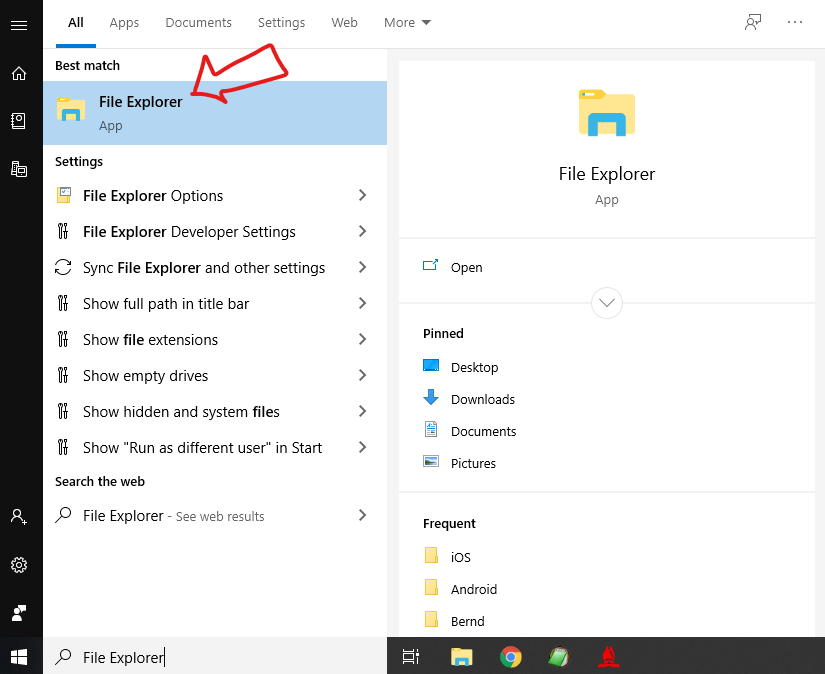This screenshot has height=674, width=825.
Task: Launch Google Chrome from the taskbar
Action: click(x=511, y=657)
